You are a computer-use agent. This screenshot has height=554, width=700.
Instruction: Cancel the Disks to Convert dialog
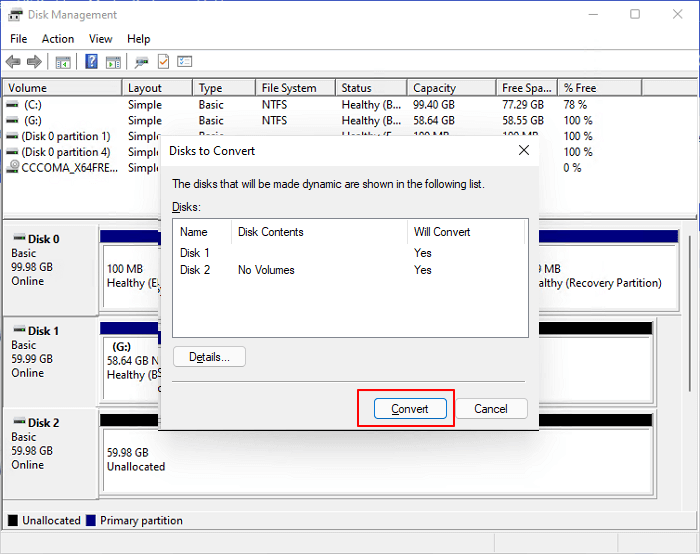pos(491,409)
